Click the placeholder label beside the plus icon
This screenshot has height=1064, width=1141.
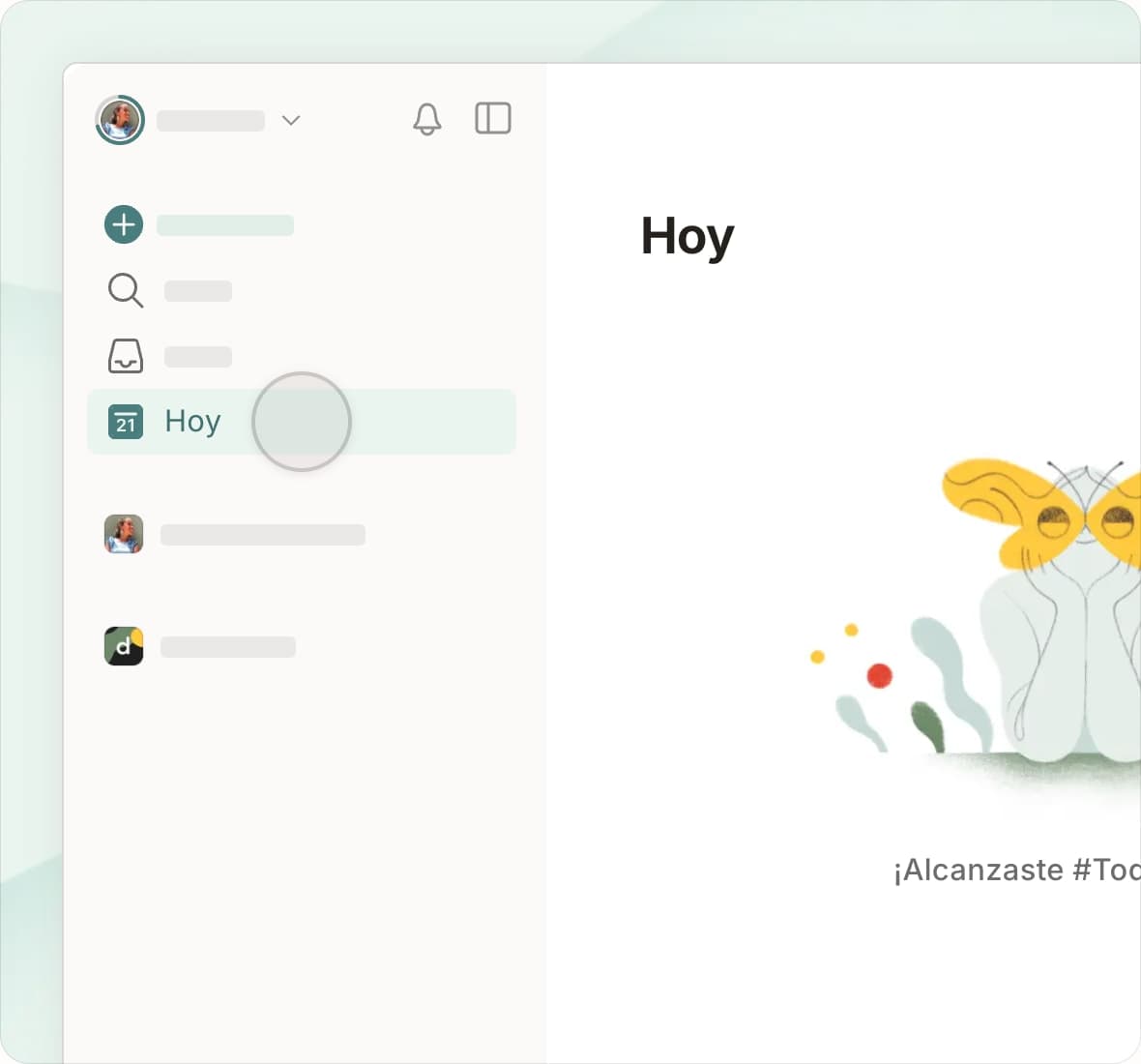click(225, 225)
